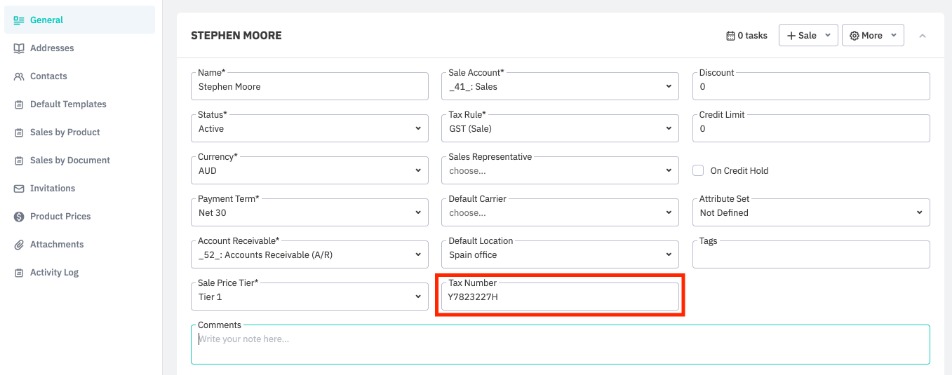This screenshot has height=375, width=952.
Task: Click the Product Prices dollar icon
Action: click(x=19, y=217)
